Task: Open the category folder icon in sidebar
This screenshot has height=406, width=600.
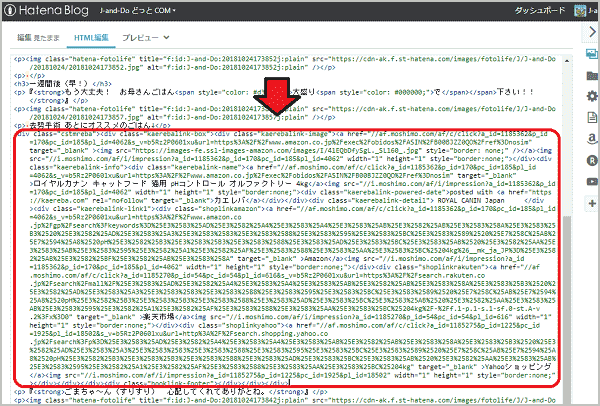Action: [x=592, y=75]
